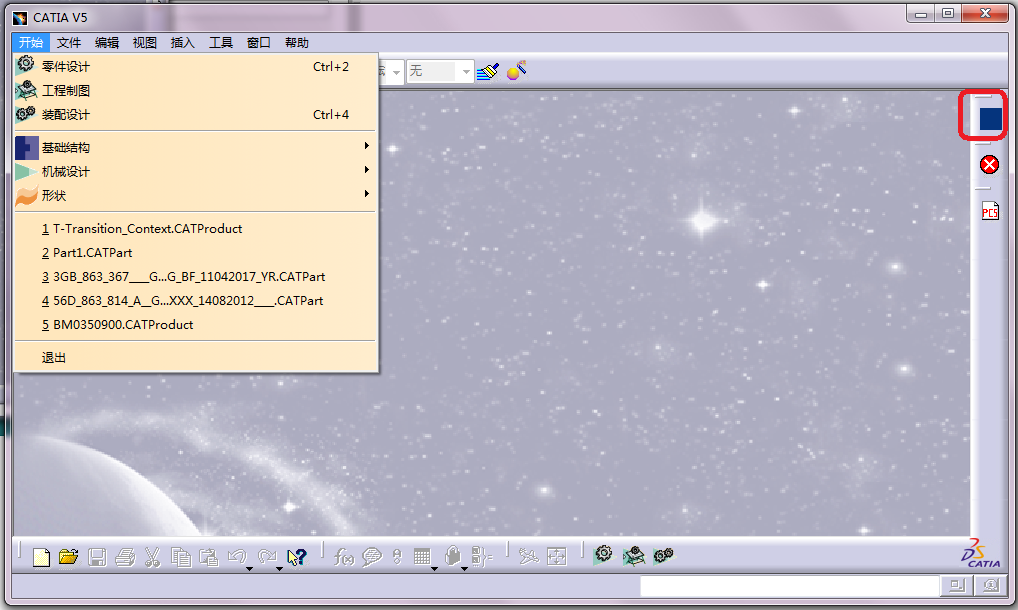Click the Design Table grid icon
Viewport: 1018px width, 610px height.
point(422,557)
